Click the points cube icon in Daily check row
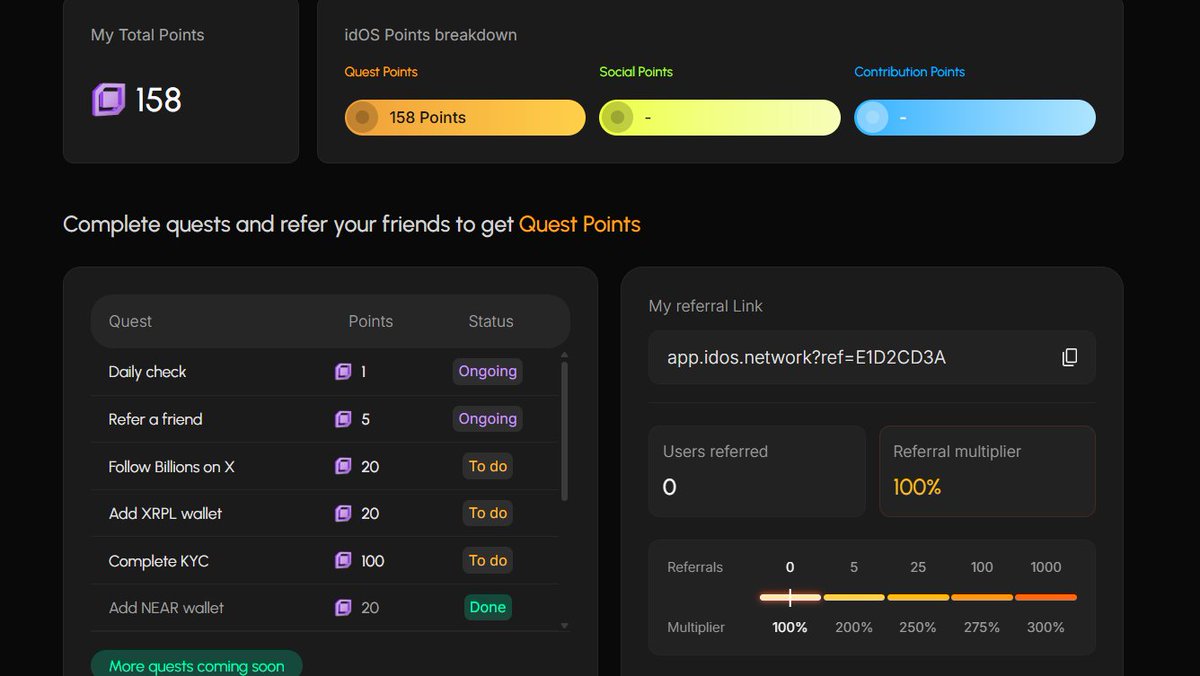This screenshot has width=1200, height=676. (343, 372)
